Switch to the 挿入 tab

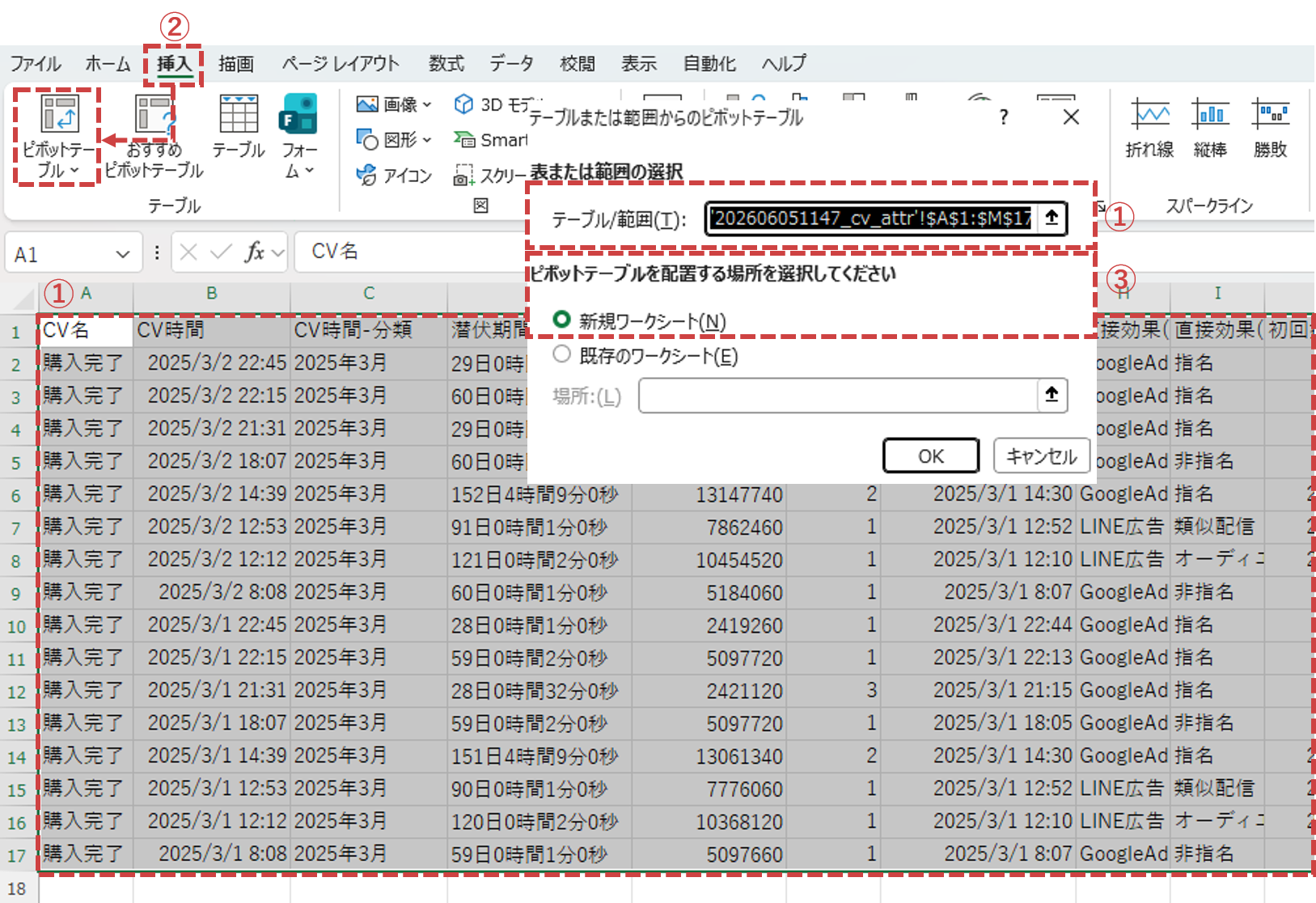point(174,63)
